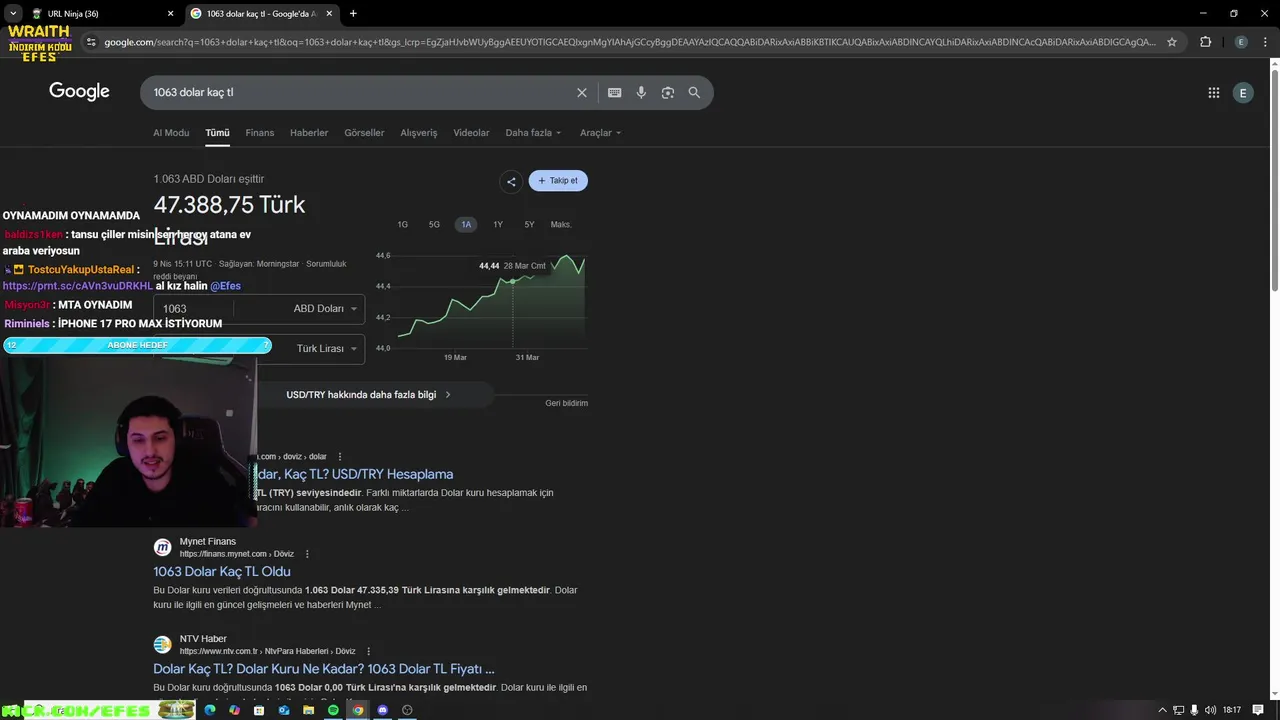The image size is (1280, 720).
Task: Open OBS Studio from taskbar
Action: pyautogui.click(x=407, y=710)
